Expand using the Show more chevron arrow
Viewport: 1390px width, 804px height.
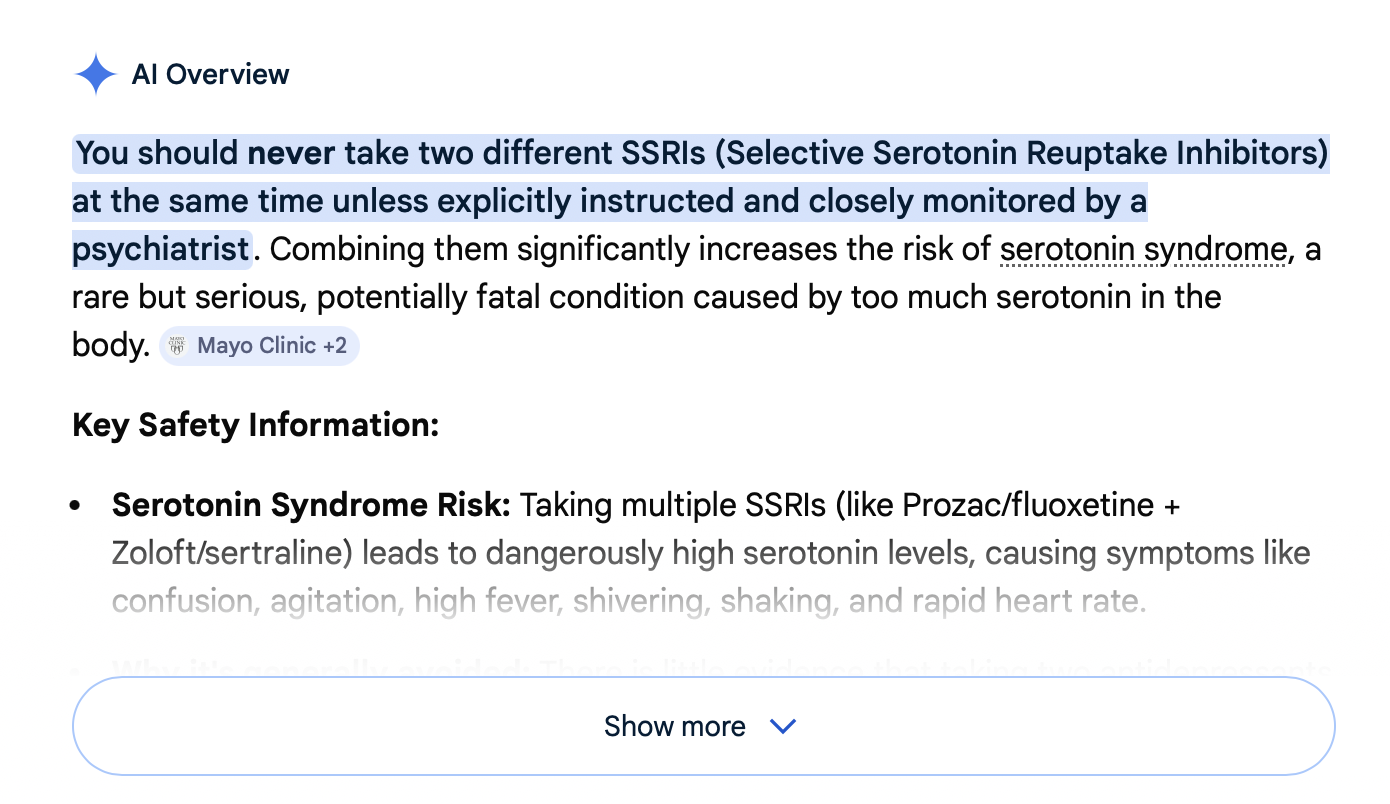pyautogui.click(x=783, y=726)
